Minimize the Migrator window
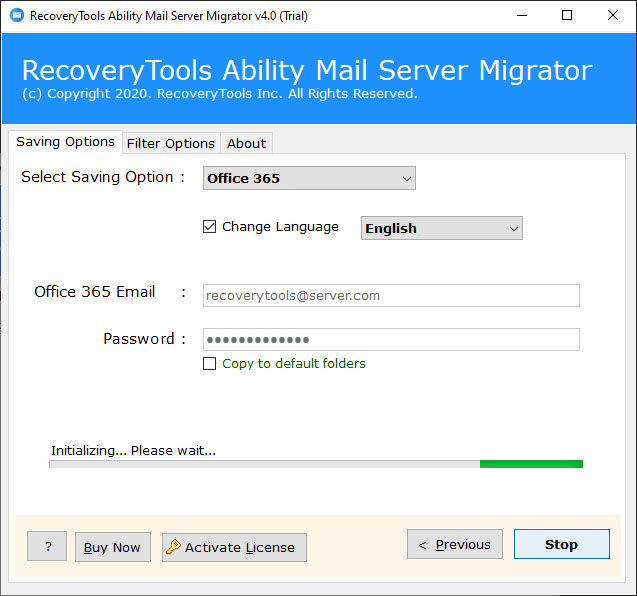 (x=522, y=15)
